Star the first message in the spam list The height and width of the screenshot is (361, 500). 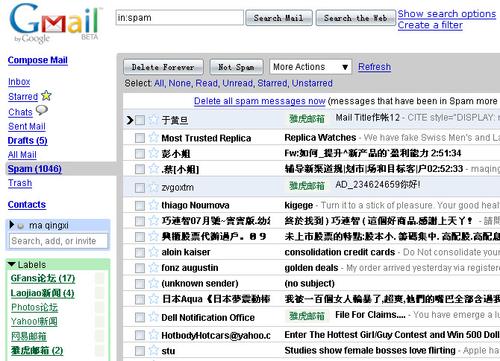[153, 119]
